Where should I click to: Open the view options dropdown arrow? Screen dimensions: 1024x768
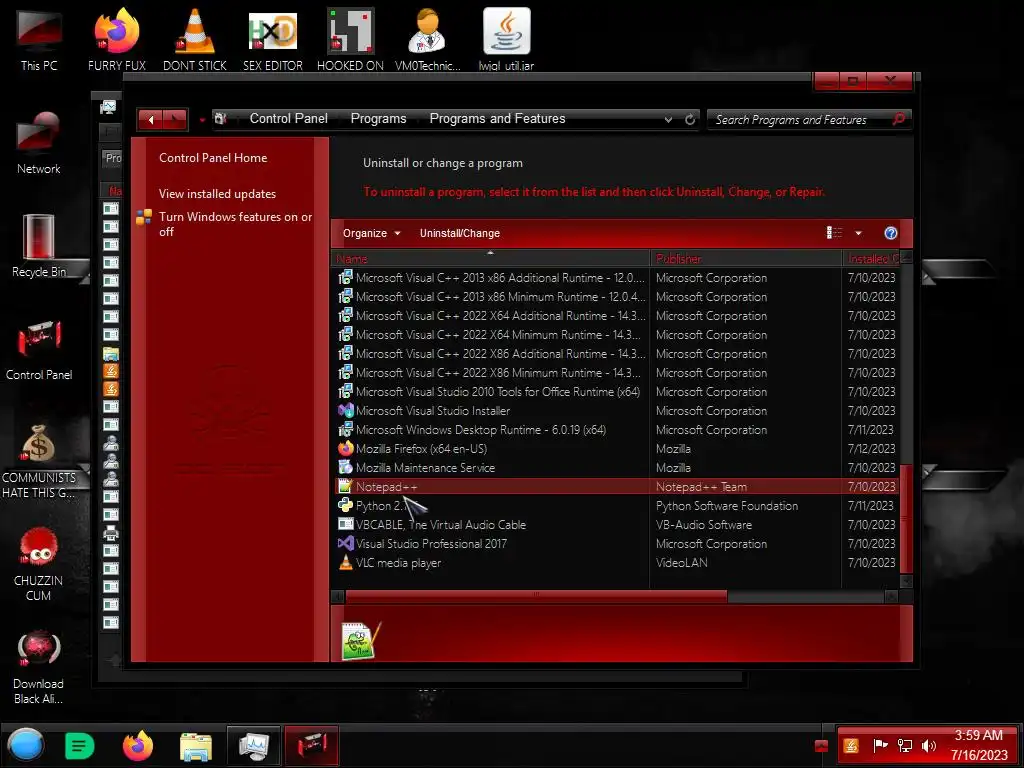pos(858,233)
